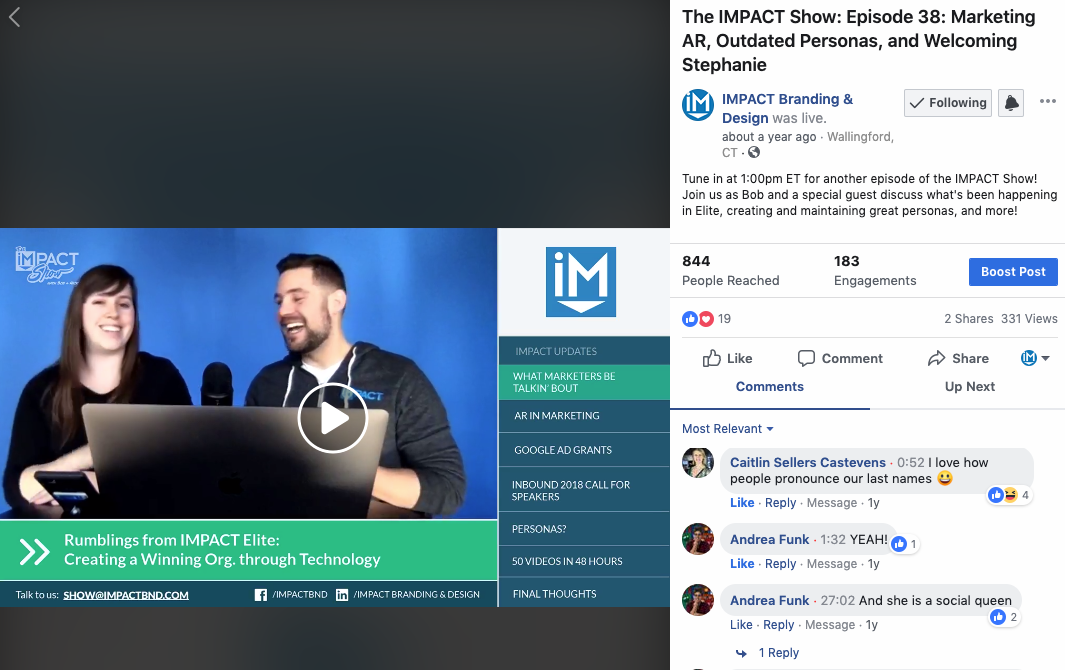Image resolution: width=1065 pixels, height=670 pixels.
Task: Click the 844 People Reached stat
Action: [x=731, y=271]
